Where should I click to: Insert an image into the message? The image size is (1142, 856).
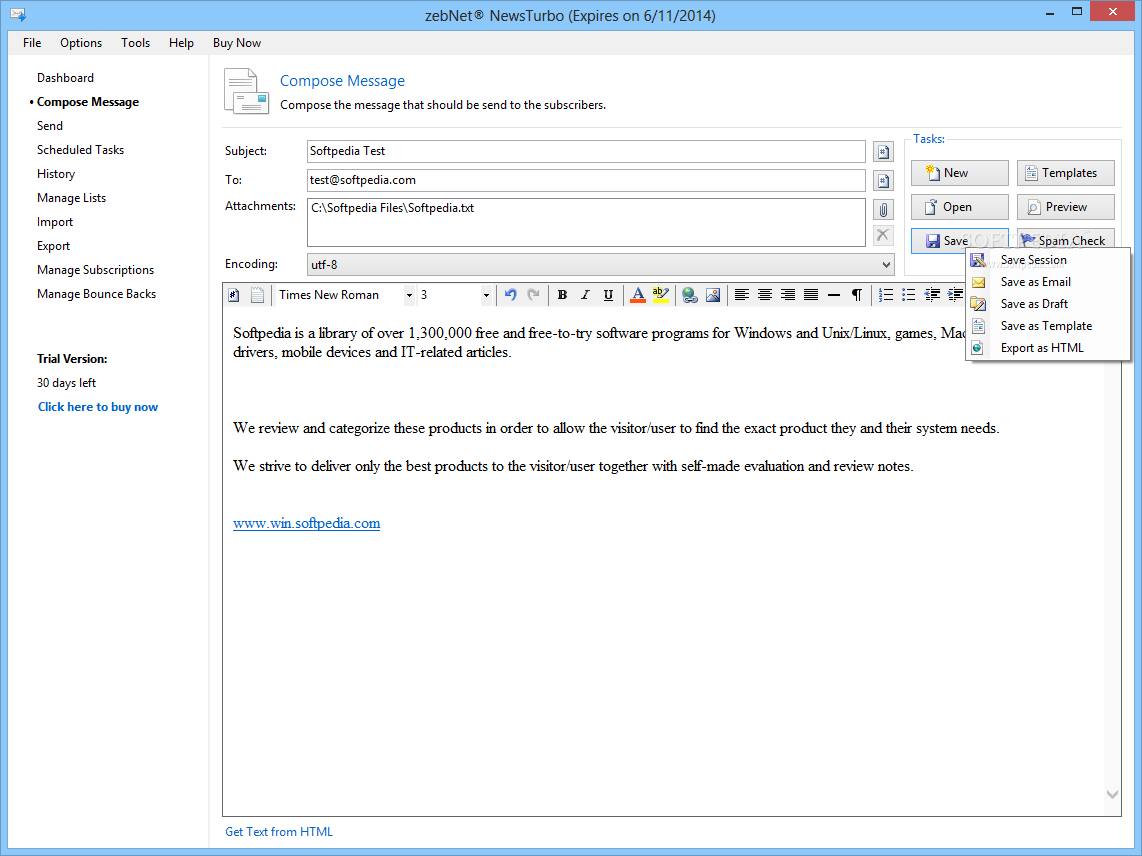(713, 295)
